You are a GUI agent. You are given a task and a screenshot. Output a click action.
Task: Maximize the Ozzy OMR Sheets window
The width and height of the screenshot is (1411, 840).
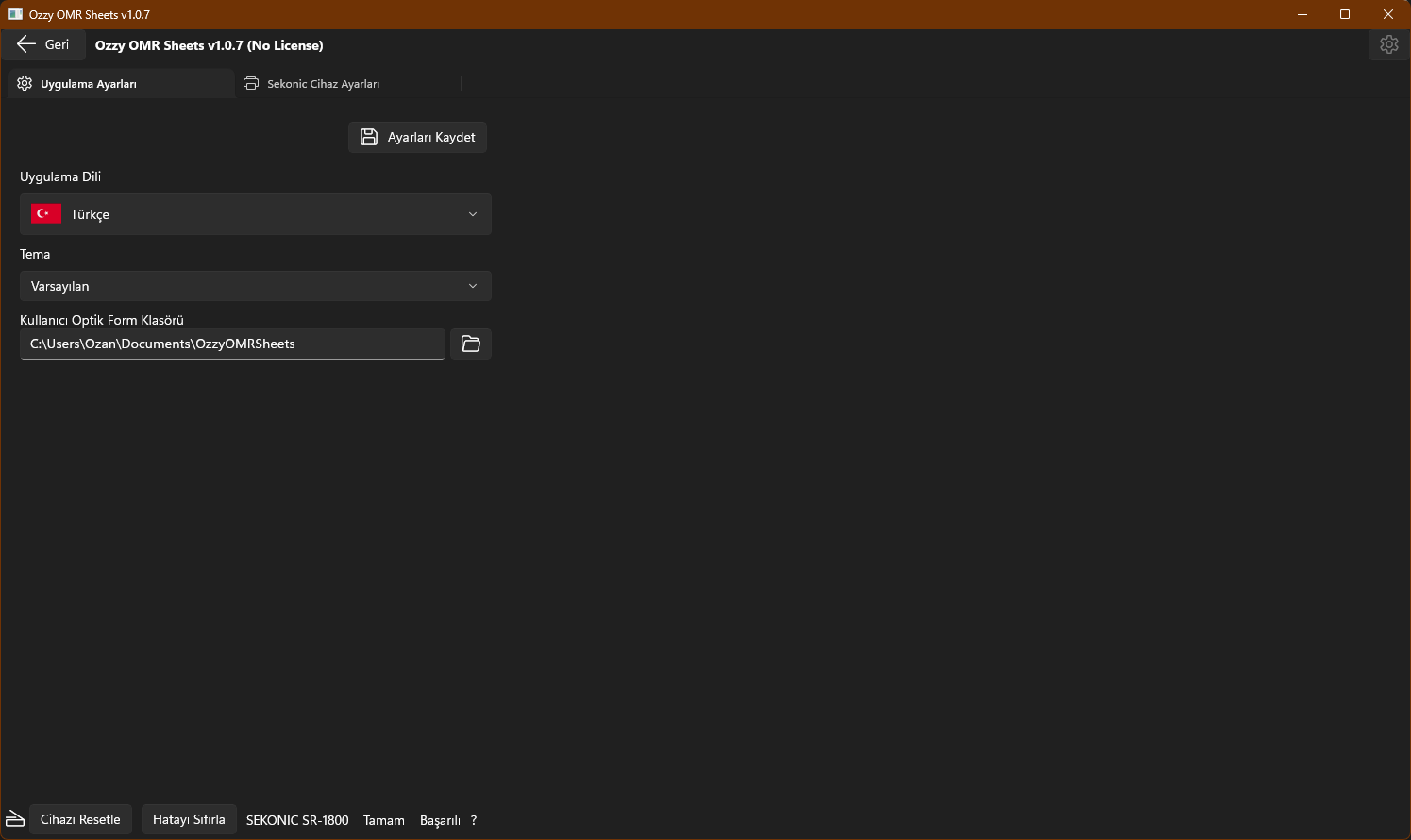[x=1345, y=14]
